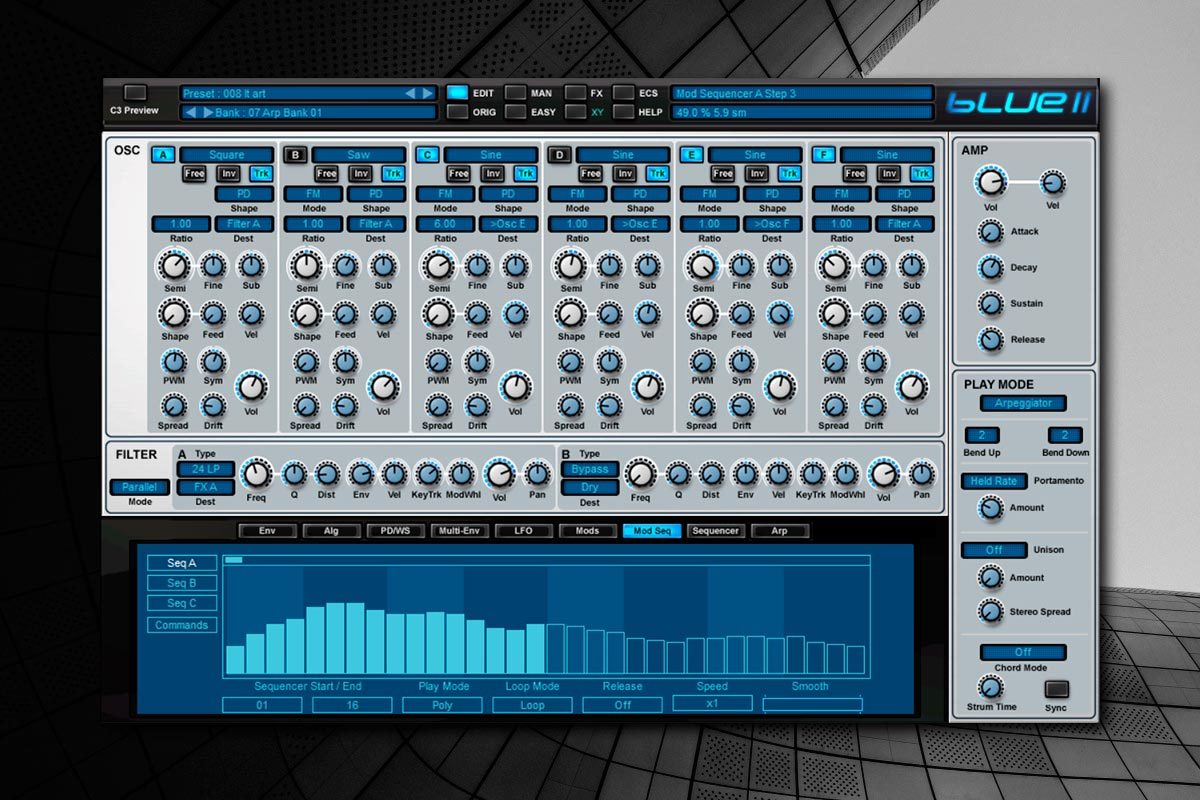Open Filter Mode Parallel dropdown
The height and width of the screenshot is (800, 1200).
[x=139, y=487]
